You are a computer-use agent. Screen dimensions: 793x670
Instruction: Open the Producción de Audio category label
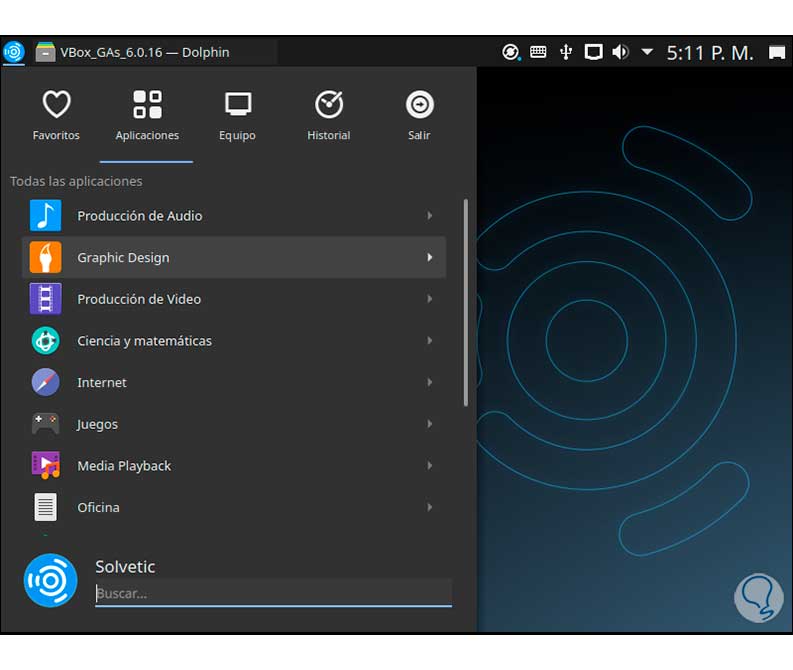click(140, 215)
